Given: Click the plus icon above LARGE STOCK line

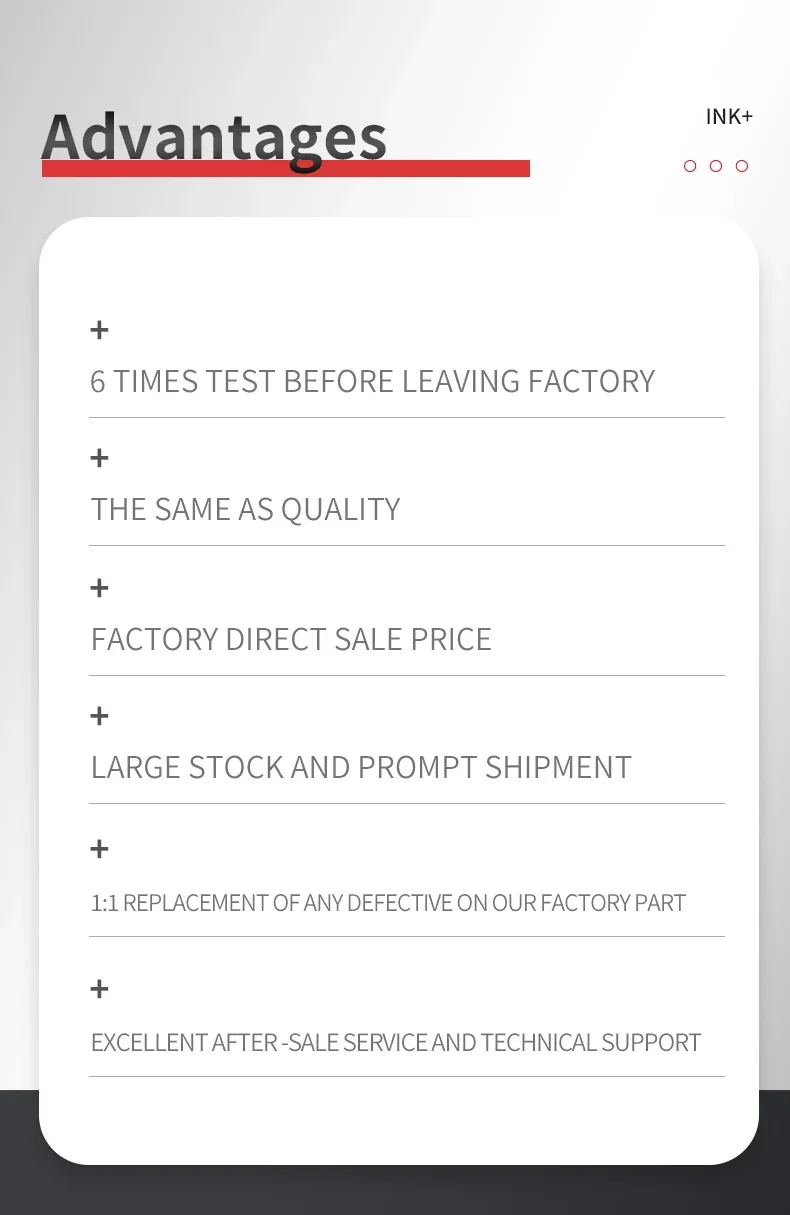Looking at the screenshot, I should point(99,715).
